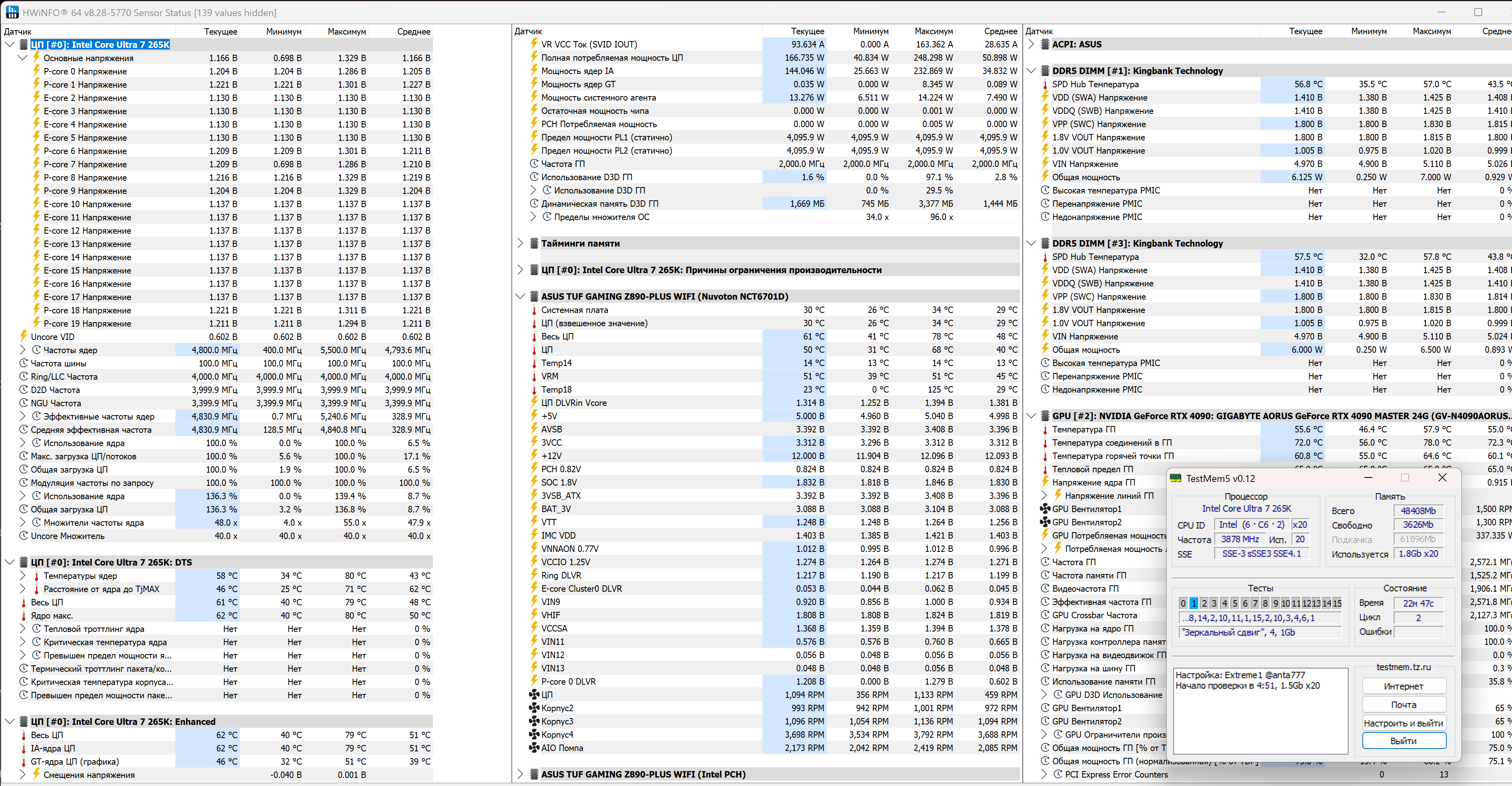The width and height of the screenshot is (1512, 786).
Task: Click the Максимум column header in left panel
Action: (346, 32)
